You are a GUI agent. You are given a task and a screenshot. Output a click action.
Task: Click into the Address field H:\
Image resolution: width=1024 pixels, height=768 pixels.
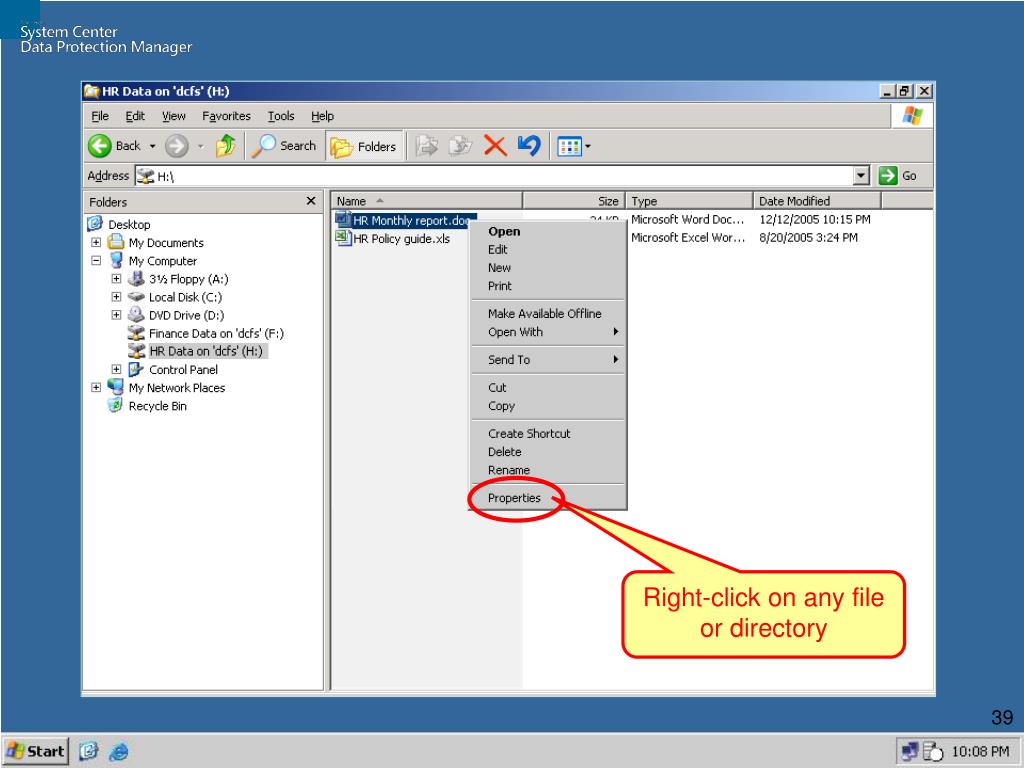pyautogui.click(x=494, y=176)
